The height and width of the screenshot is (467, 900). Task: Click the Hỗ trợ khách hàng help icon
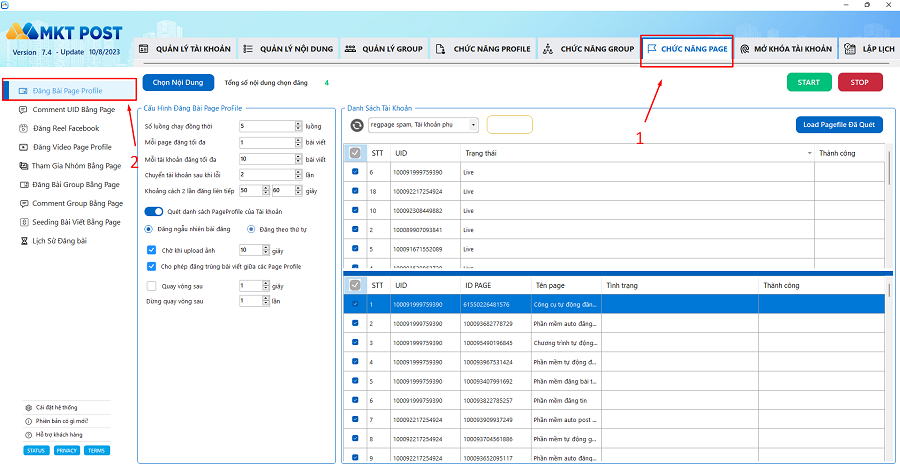(29, 435)
